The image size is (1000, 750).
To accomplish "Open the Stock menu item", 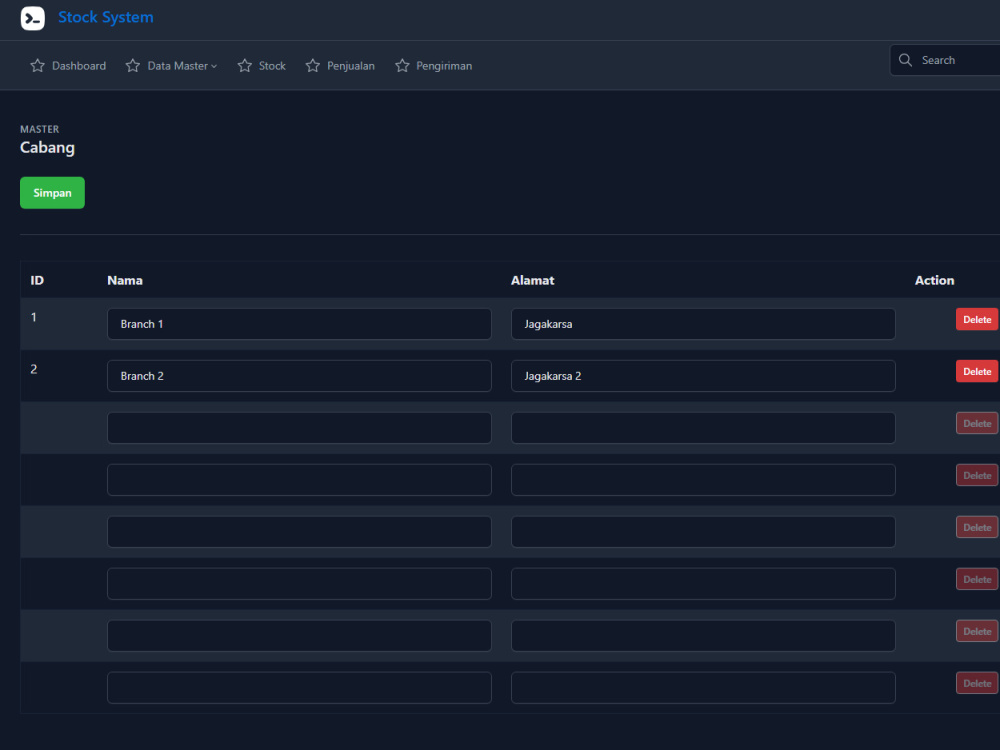I will (261, 66).
